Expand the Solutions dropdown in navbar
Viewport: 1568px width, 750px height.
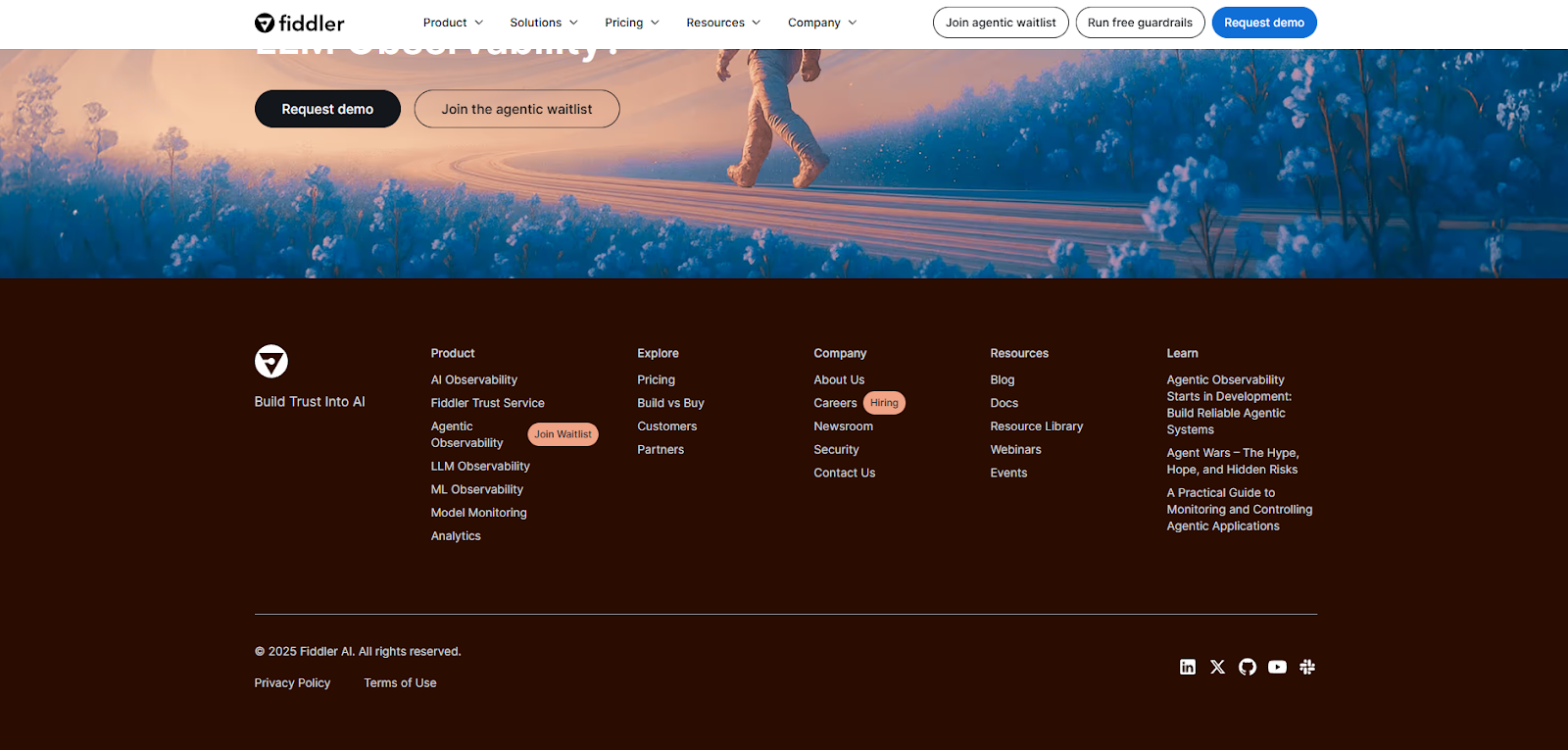pos(544,23)
